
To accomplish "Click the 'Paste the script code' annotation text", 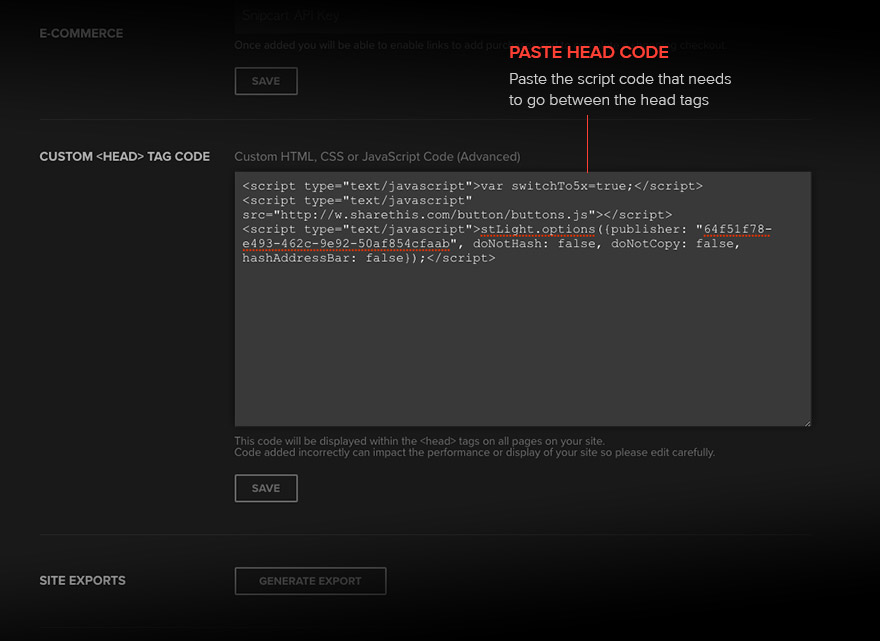I will point(620,80).
